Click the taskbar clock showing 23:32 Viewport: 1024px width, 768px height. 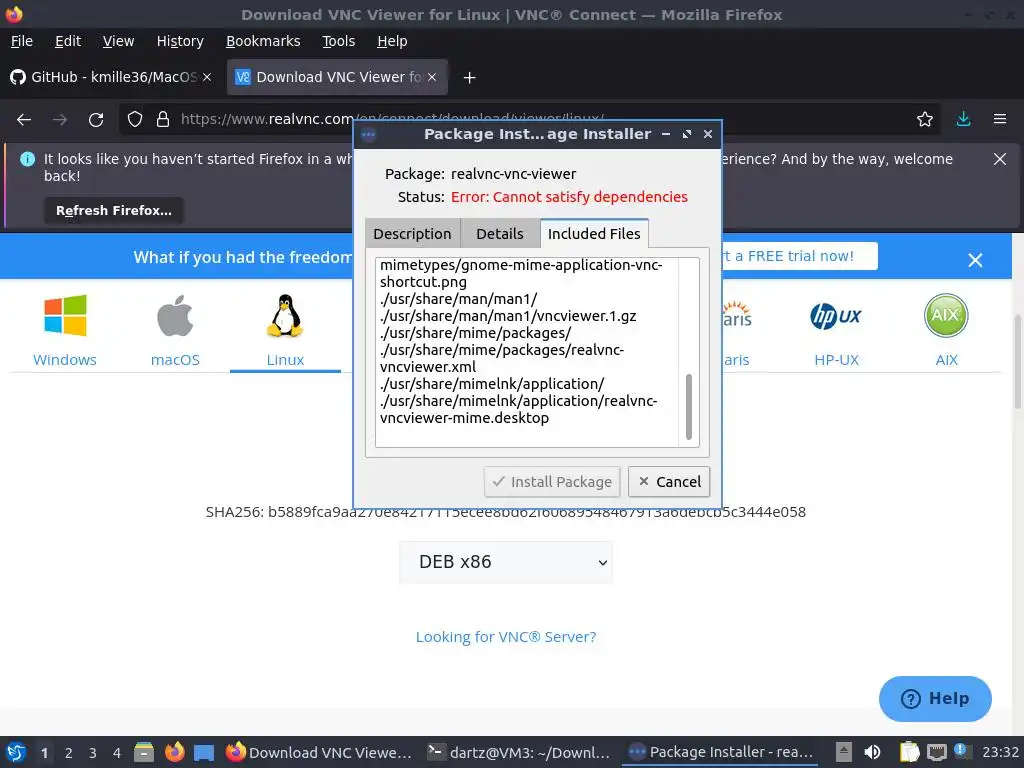click(x=1000, y=752)
